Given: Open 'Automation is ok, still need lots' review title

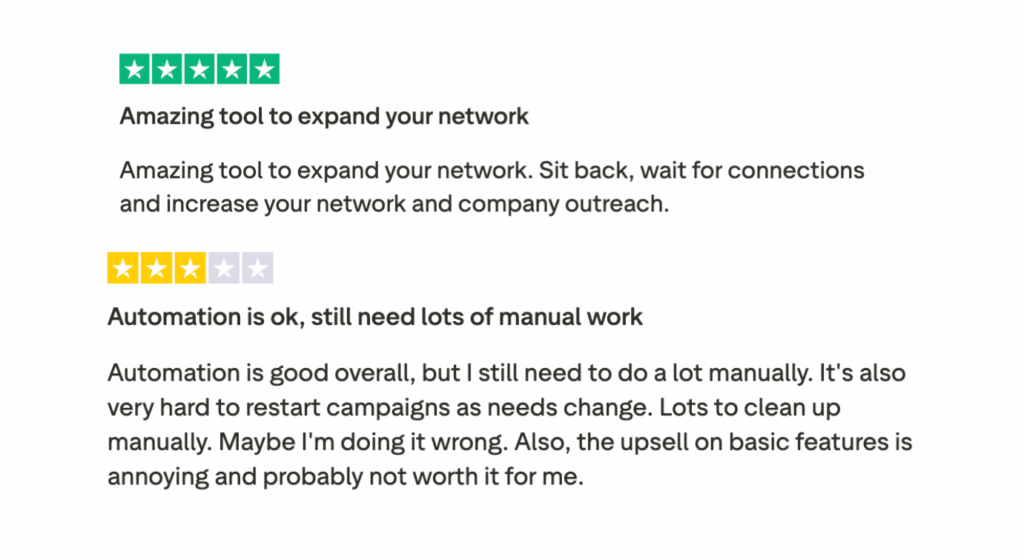Looking at the screenshot, I should 375,318.
